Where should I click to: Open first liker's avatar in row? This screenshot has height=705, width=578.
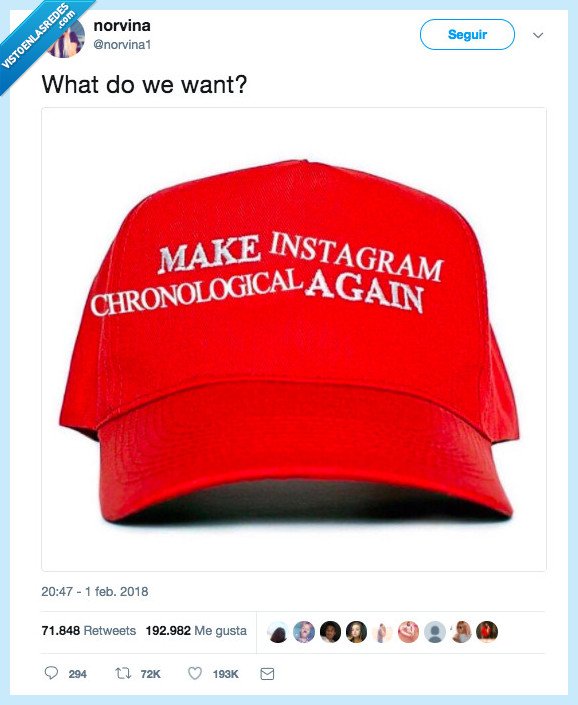click(x=278, y=632)
